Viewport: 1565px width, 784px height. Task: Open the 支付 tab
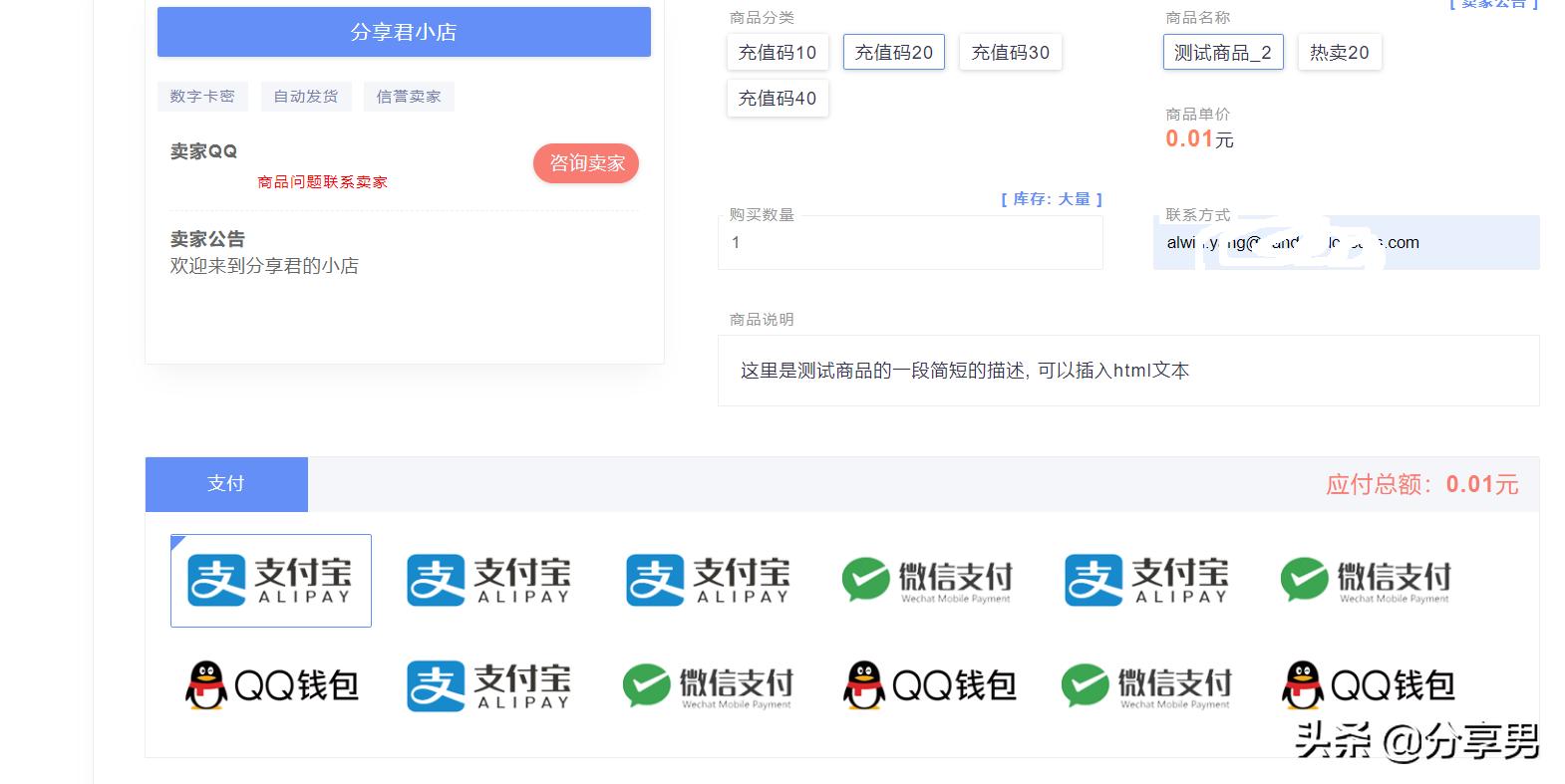coord(226,484)
